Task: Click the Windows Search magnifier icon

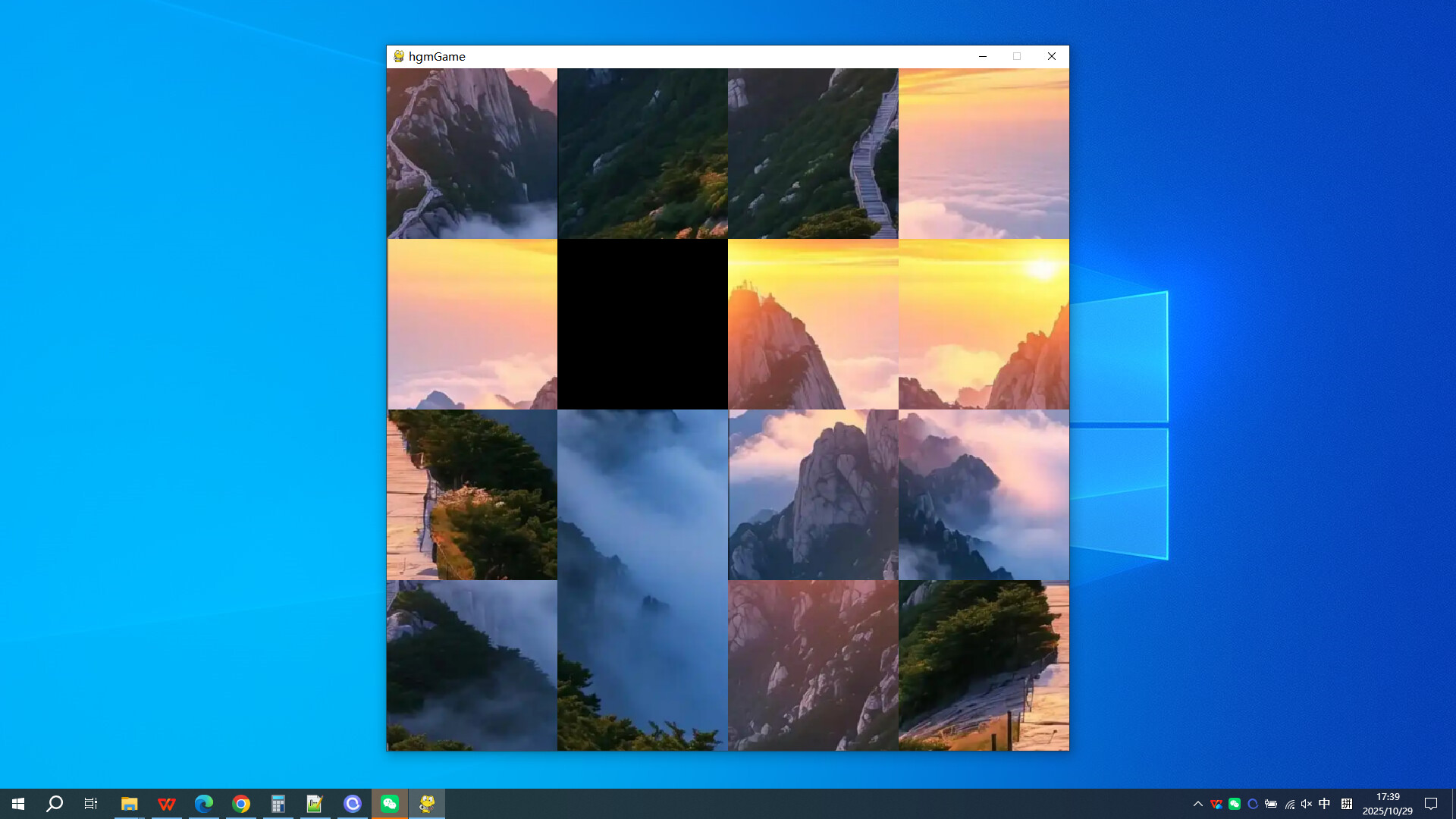Action: click(54, 803)
